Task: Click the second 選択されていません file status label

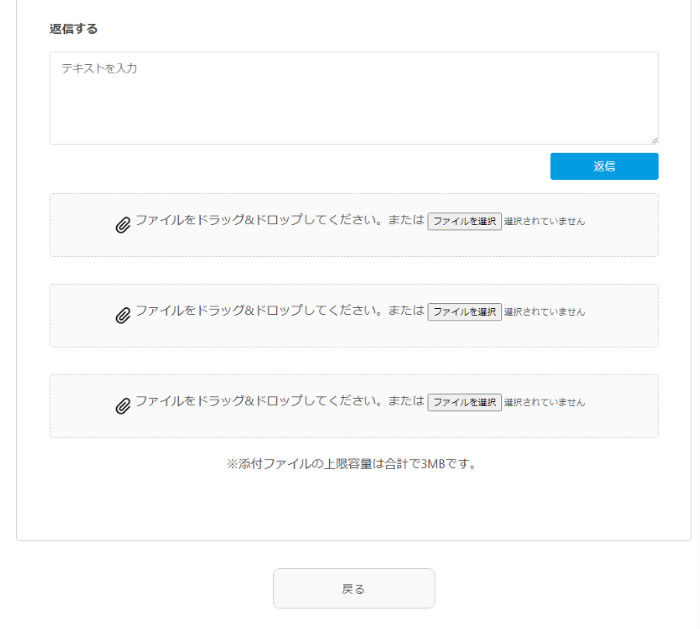Action: [x=544, y=312]
